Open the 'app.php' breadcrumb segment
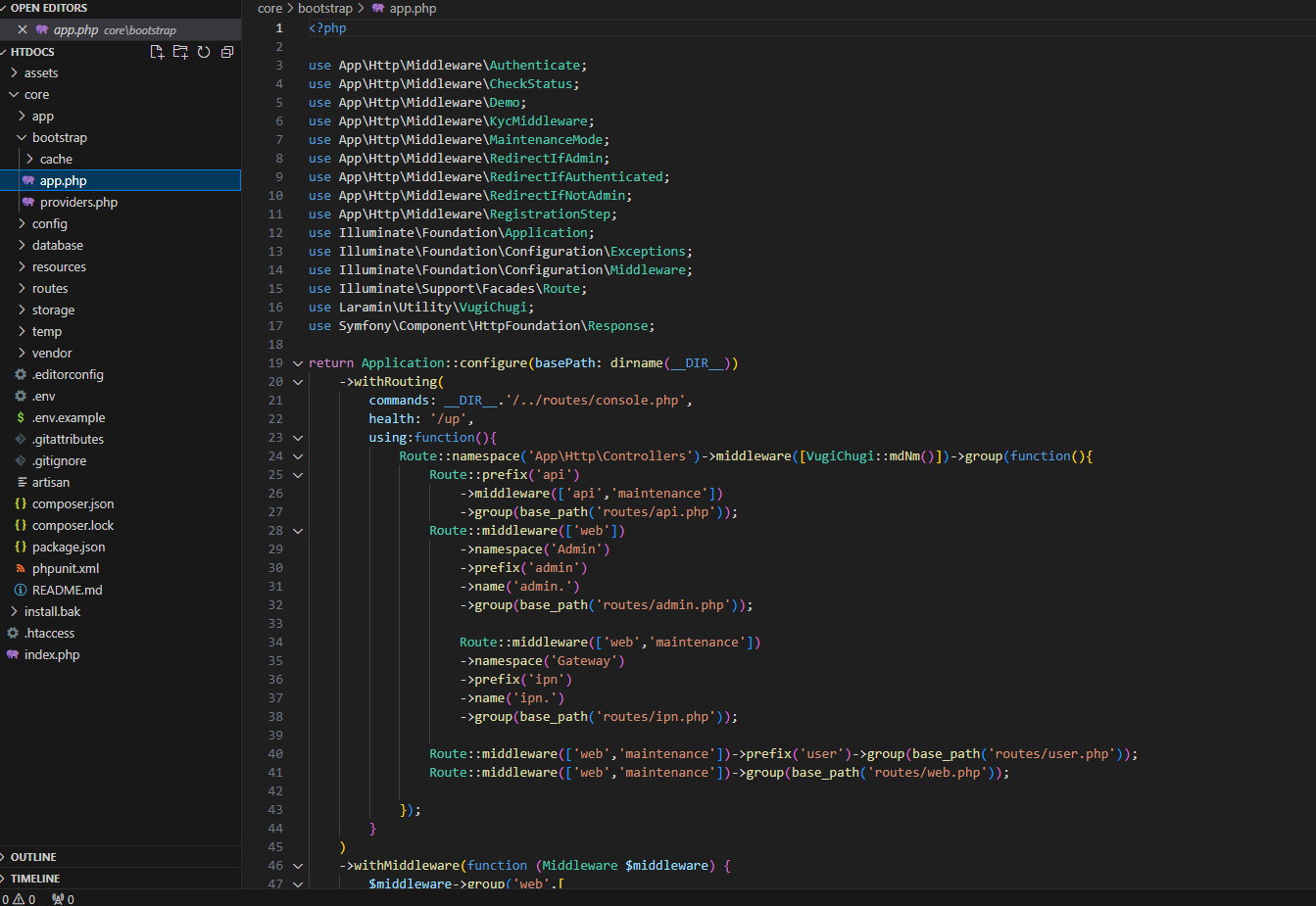This screenshot has width=1316, height=906. click(x=413, y=8)
